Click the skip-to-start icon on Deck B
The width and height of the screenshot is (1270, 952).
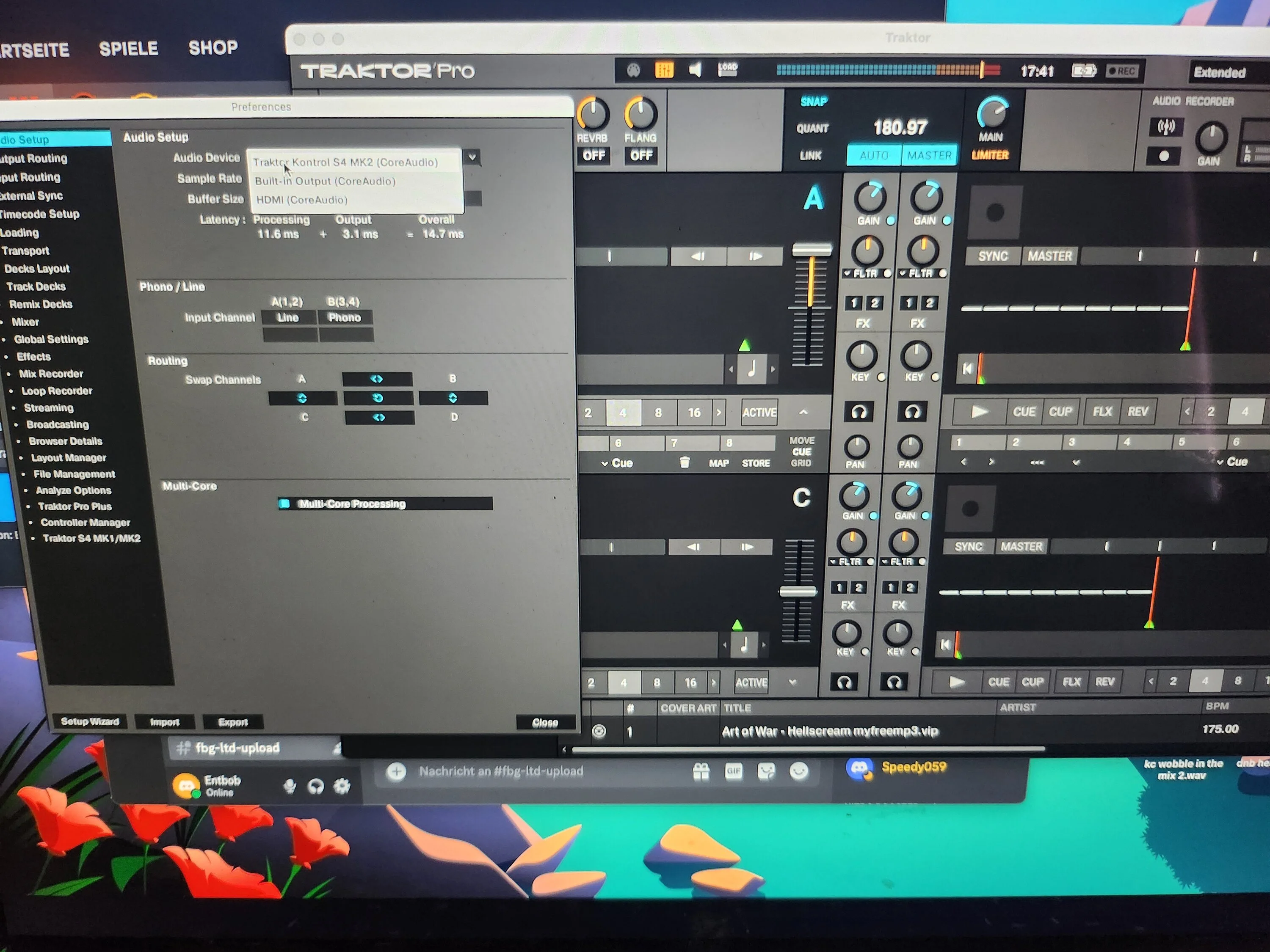(967, 369)
